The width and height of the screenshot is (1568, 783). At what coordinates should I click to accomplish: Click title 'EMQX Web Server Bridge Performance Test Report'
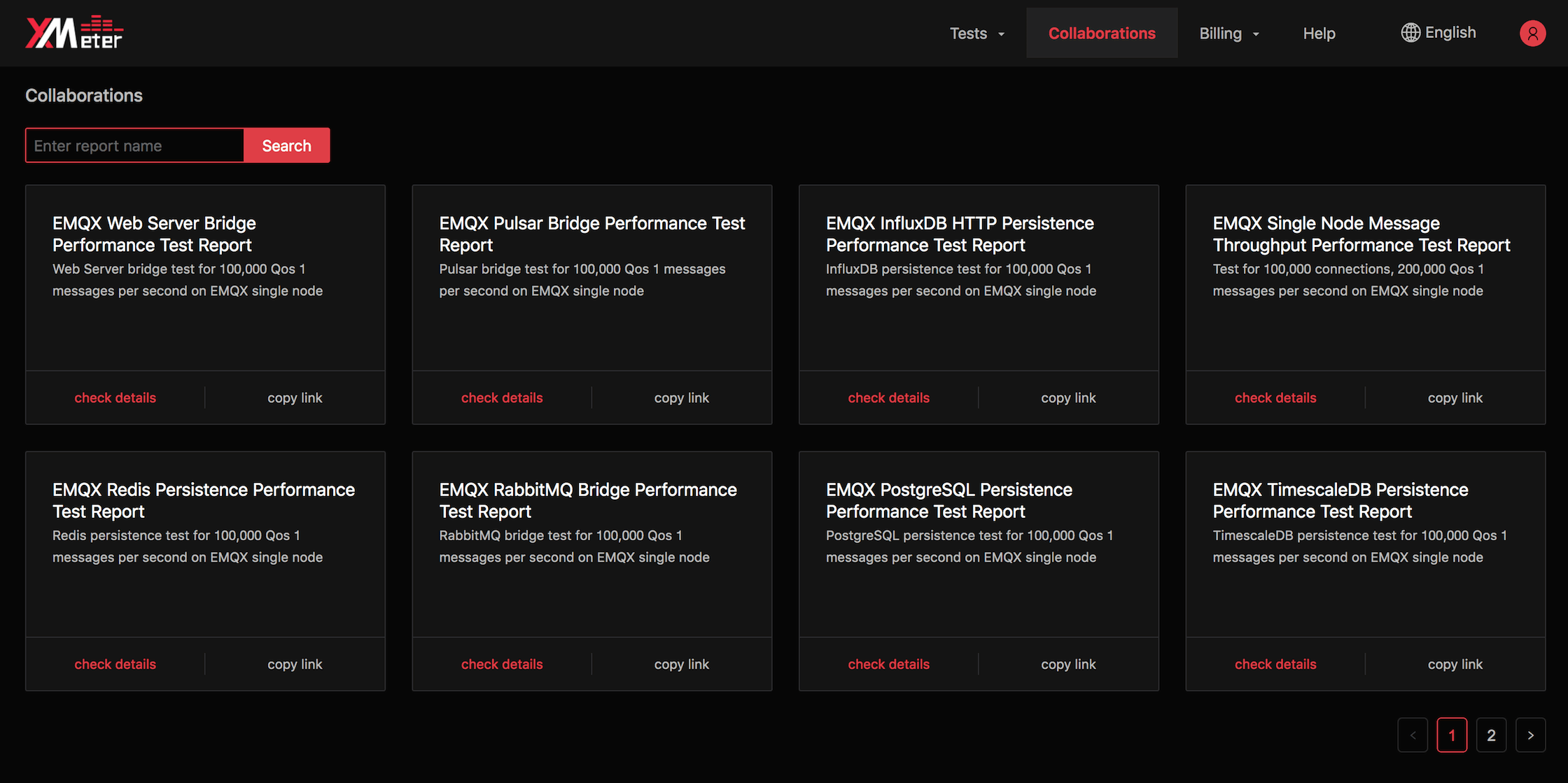click(154, 234)
